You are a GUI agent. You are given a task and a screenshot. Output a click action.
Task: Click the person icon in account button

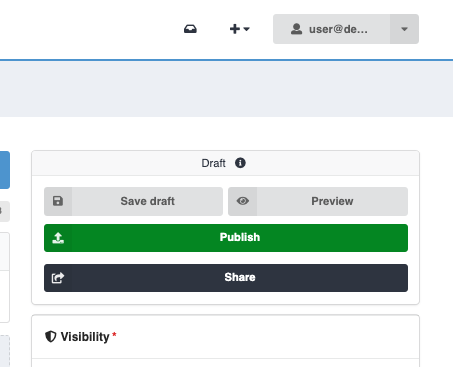tap(296, 29)
